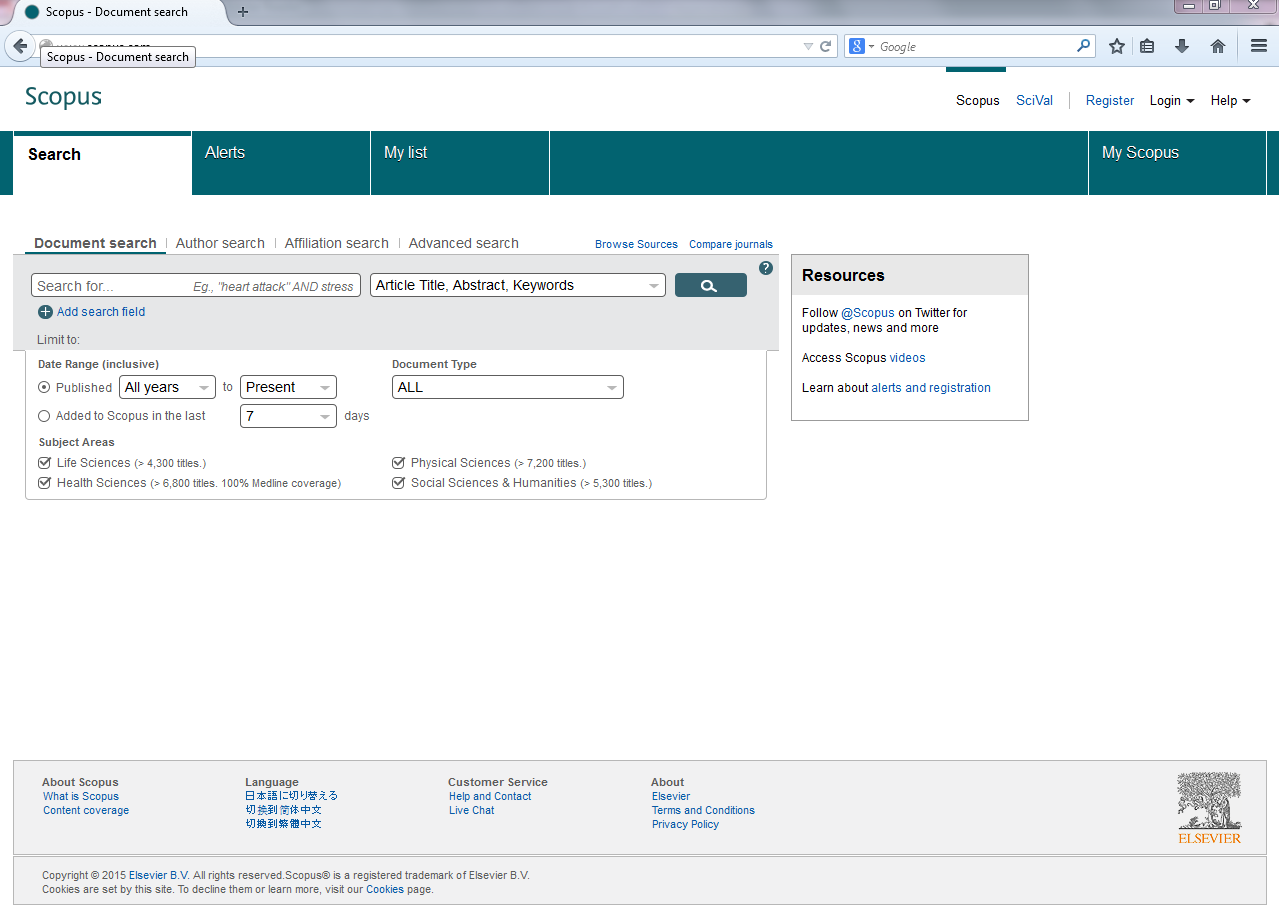Expand the Help menu
The height and width of the screenshot is (915, 1279).
point(1230,101)
